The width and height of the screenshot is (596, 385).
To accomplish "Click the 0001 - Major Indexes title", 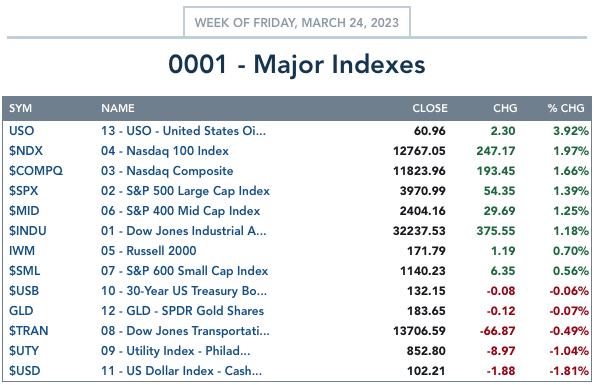I will 297,64.
